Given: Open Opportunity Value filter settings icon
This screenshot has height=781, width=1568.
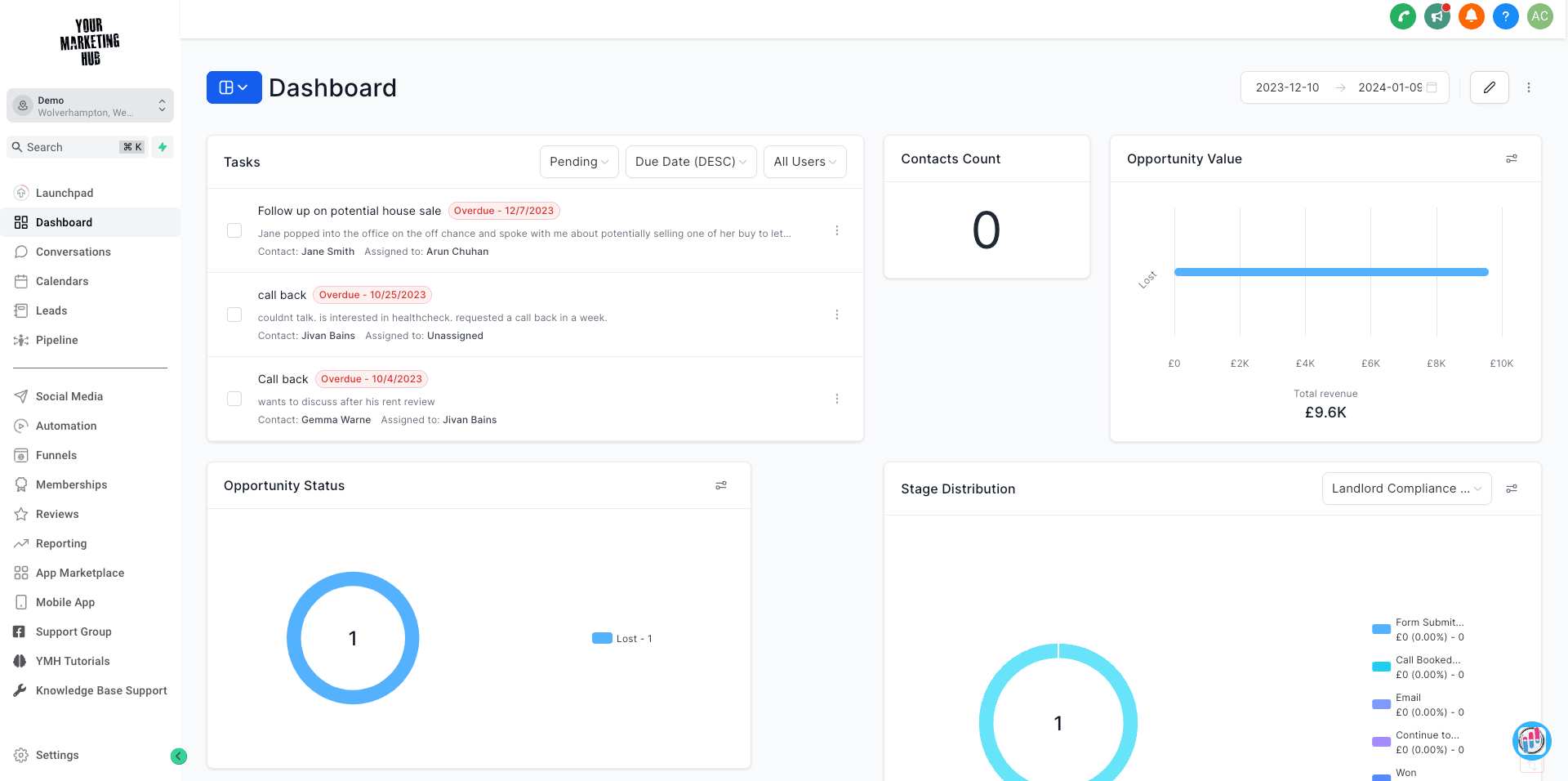Looking at the screenshot, I should point(1512,158).
